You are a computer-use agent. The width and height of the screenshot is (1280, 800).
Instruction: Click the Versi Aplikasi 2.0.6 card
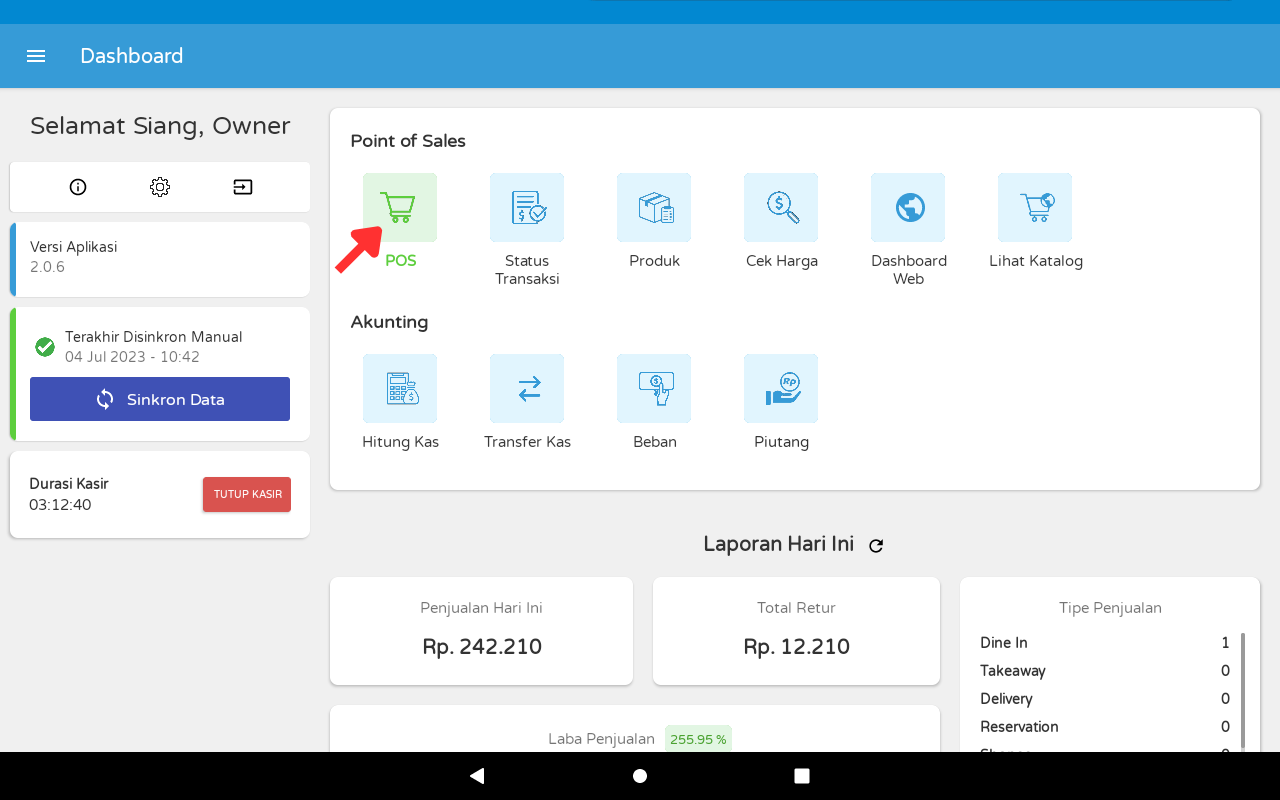[160, 259]
